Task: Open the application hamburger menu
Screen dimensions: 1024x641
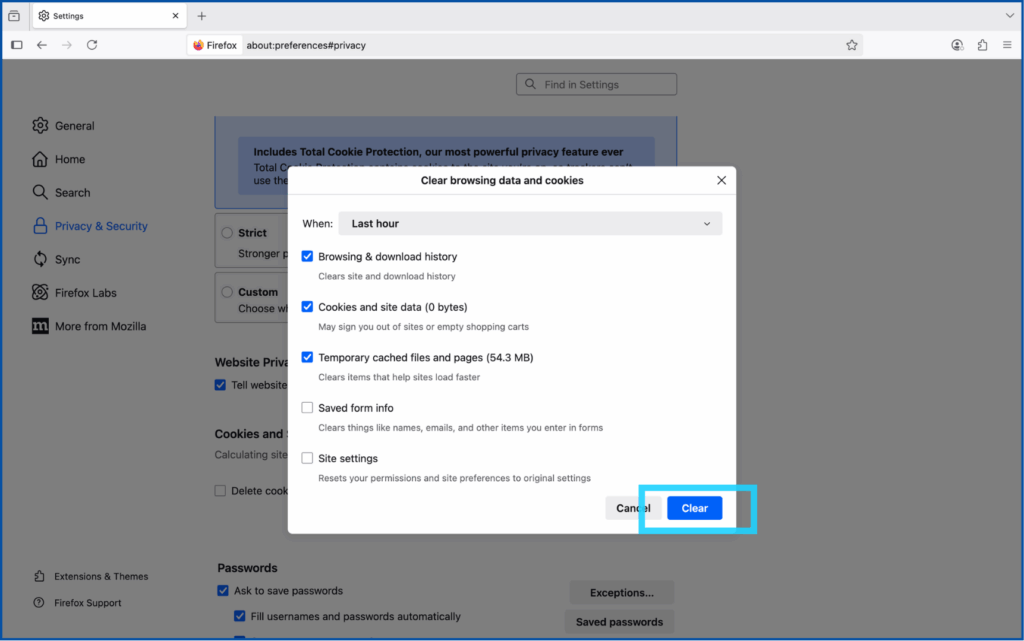Action: (1006, 45)
